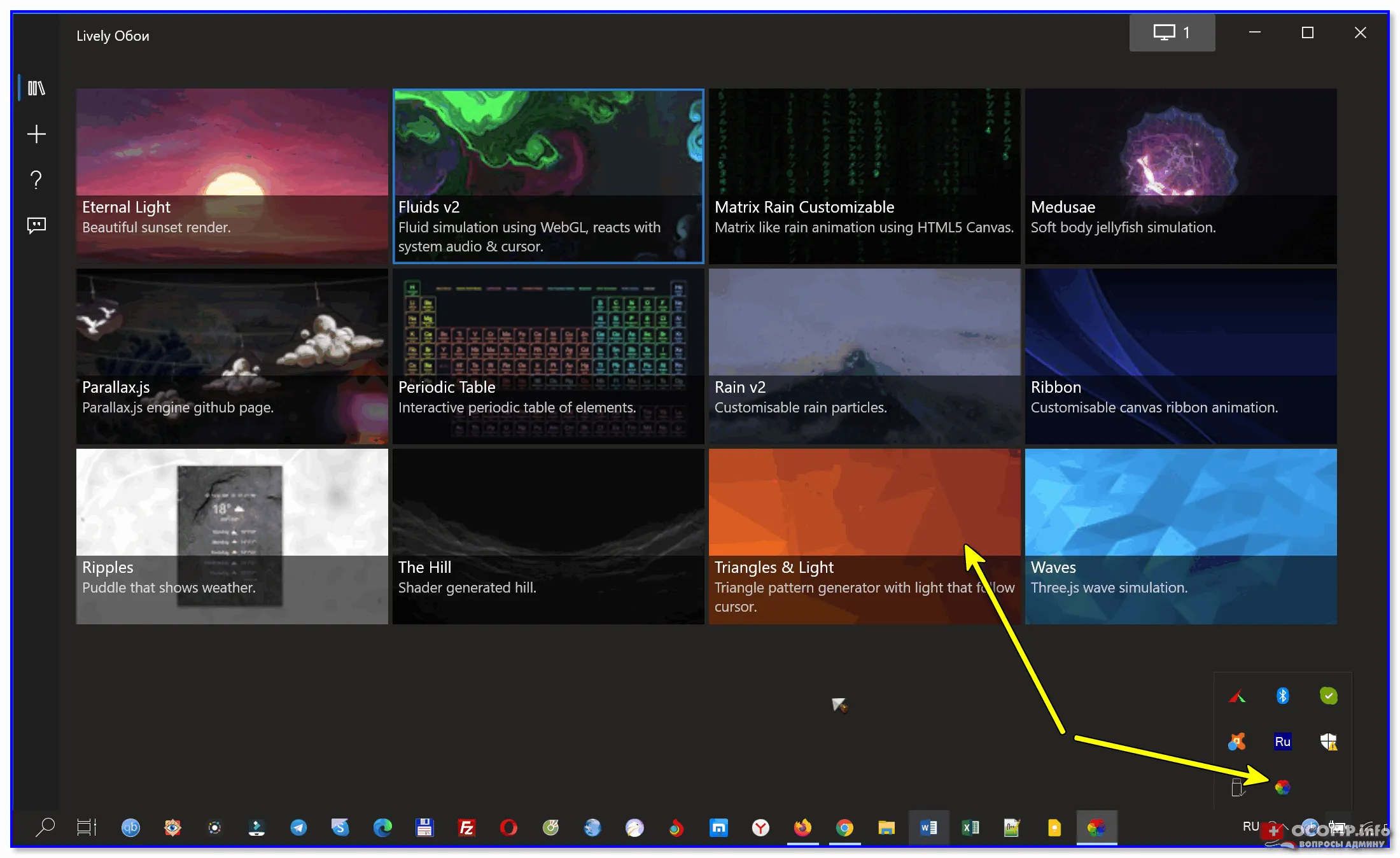Apply the Medusae jellyfish wallpaper
The height and width of the screenshot is (858, 1400).
click(1180, 176)
